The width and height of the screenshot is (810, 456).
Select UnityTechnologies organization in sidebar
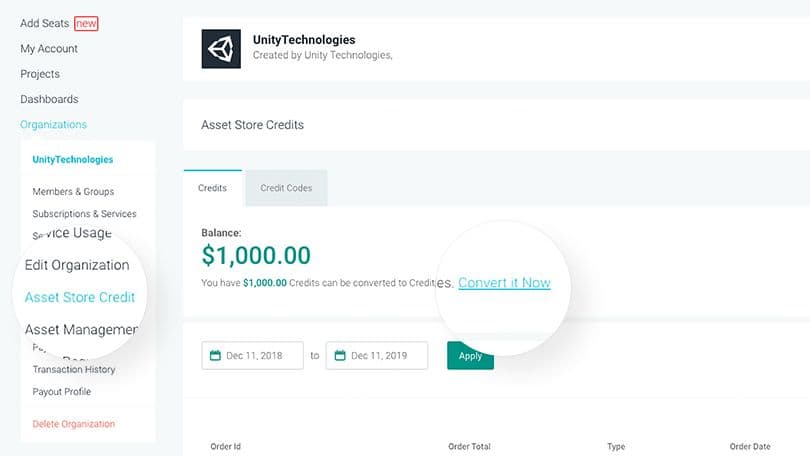[72, 159]
